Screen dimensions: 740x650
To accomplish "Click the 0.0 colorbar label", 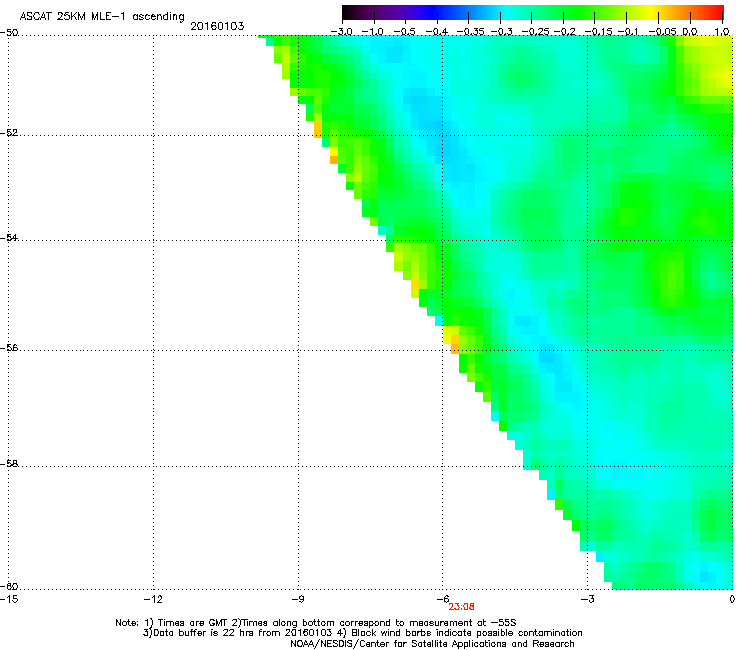I will pos(690,32).
